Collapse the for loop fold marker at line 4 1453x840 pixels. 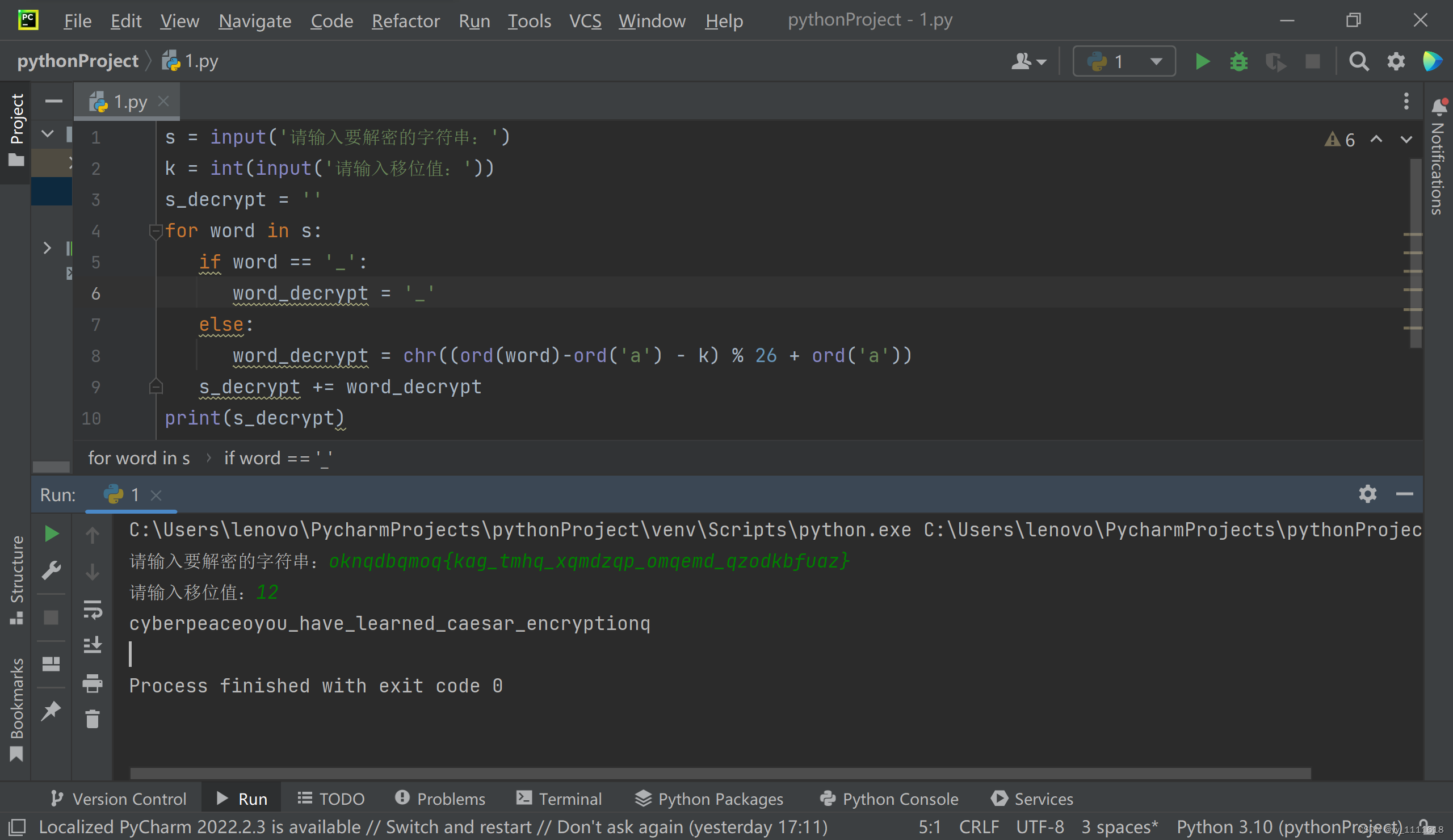(x=155, y=231)
